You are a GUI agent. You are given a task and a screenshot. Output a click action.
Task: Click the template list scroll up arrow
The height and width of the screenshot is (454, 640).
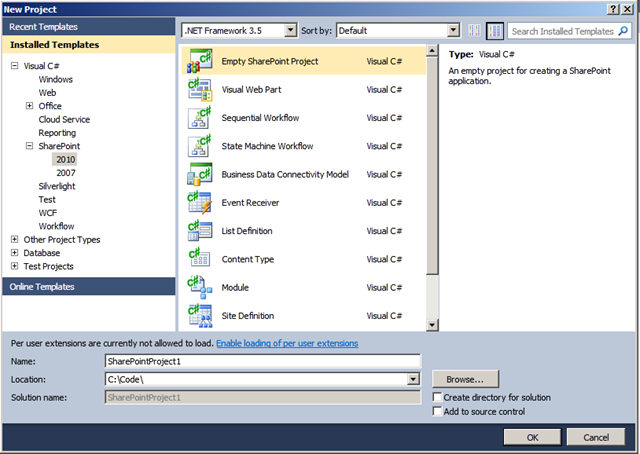pyautogui.click(x=432, y=50)
